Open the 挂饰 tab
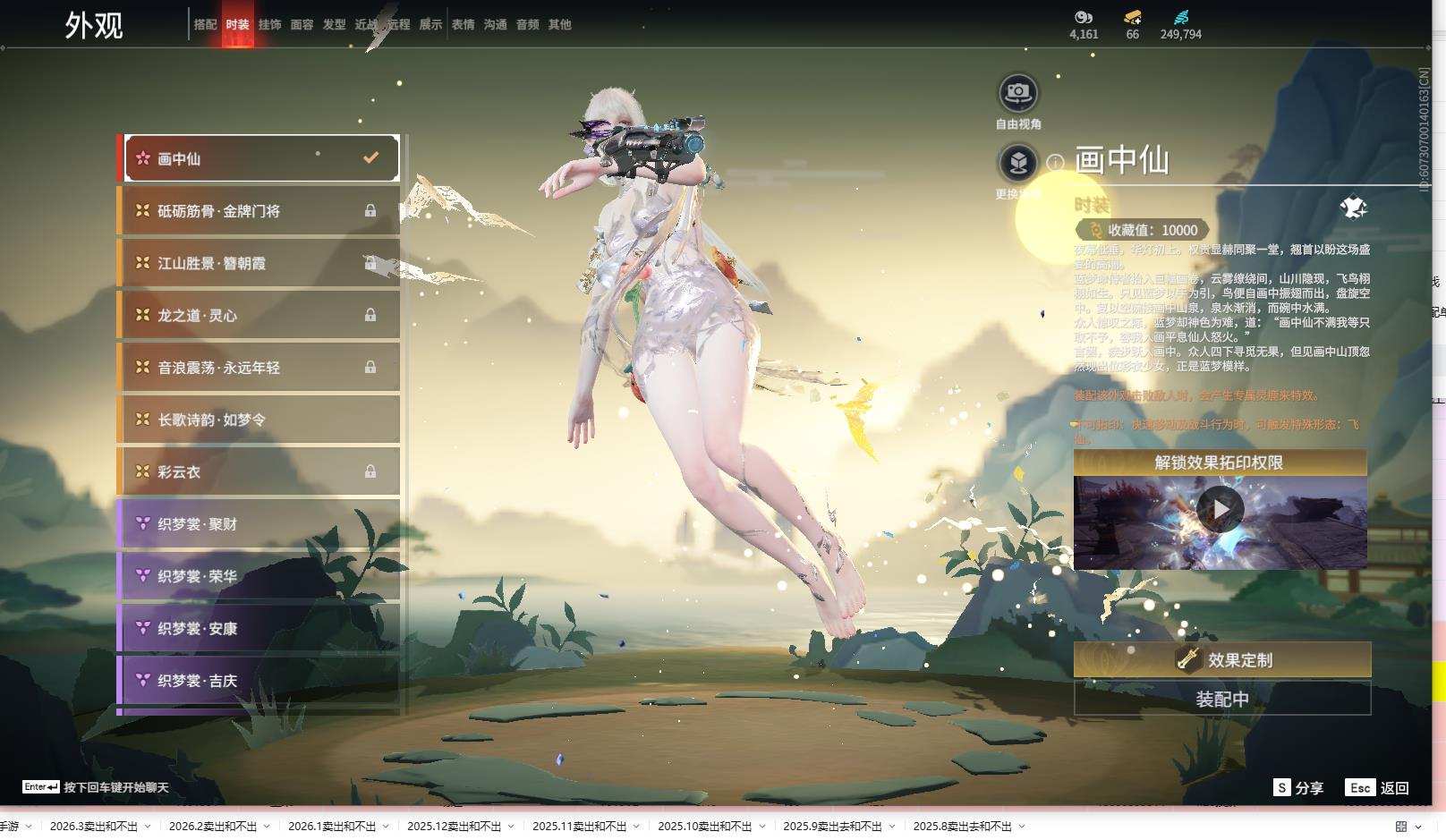The width and height of the screenshot is (1446, 840). pyautogui.click(x=269, y=25)
